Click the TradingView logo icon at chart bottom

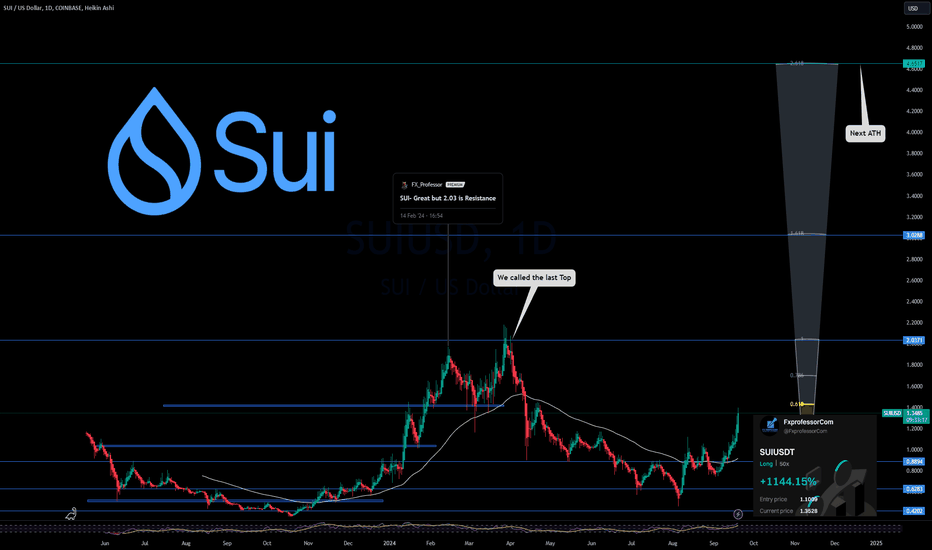pos(71,514)
